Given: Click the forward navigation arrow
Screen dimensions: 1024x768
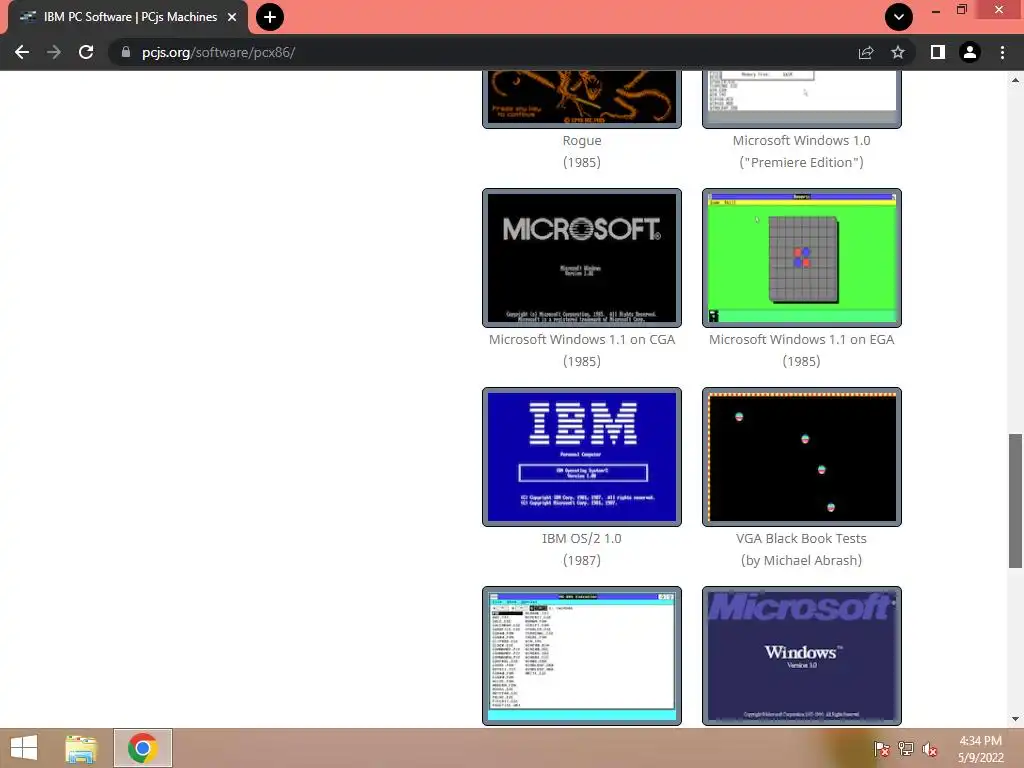Looking at the screenshot, I should point(54,52).
